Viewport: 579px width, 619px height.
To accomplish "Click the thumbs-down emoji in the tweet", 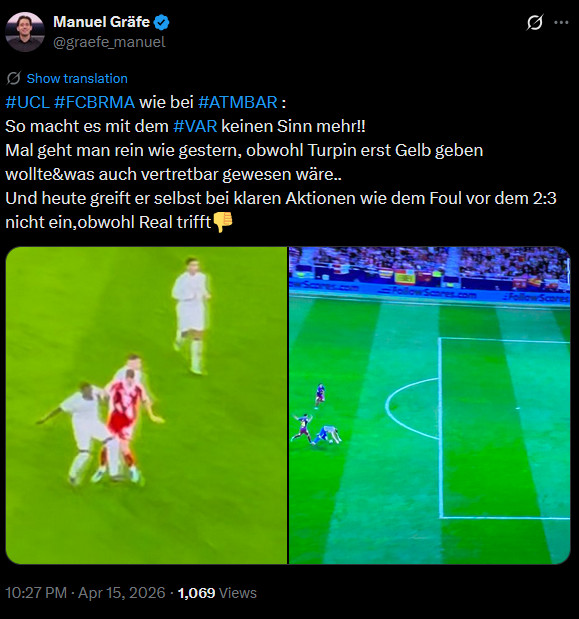I will click(x=223, y=222).
